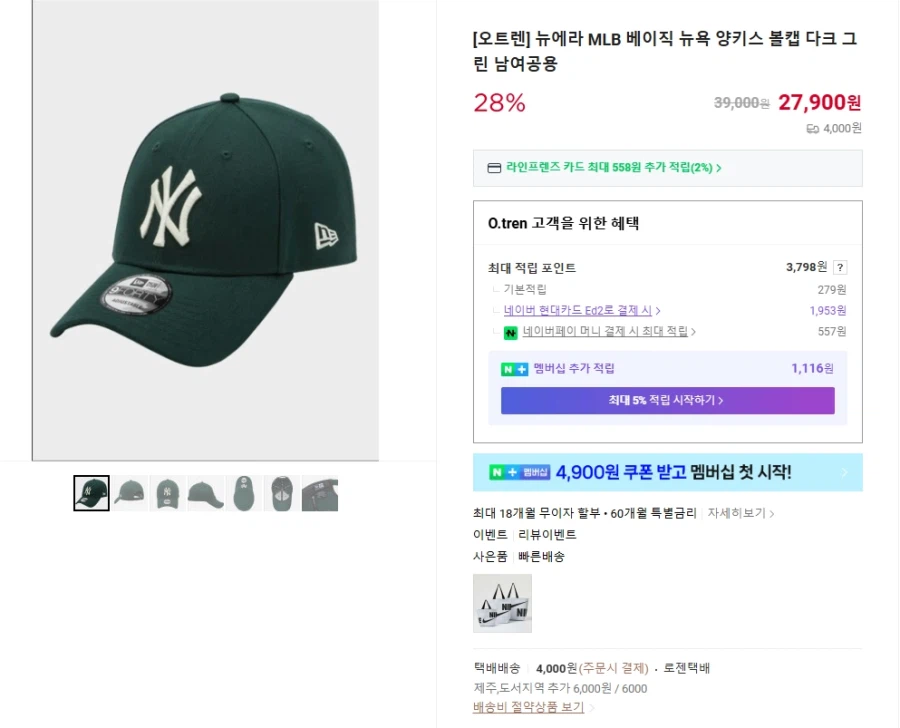Click the N+ badge next to 멤버십 추가 적립
Viewport: 900px width, 728px height.
[512, 369]
